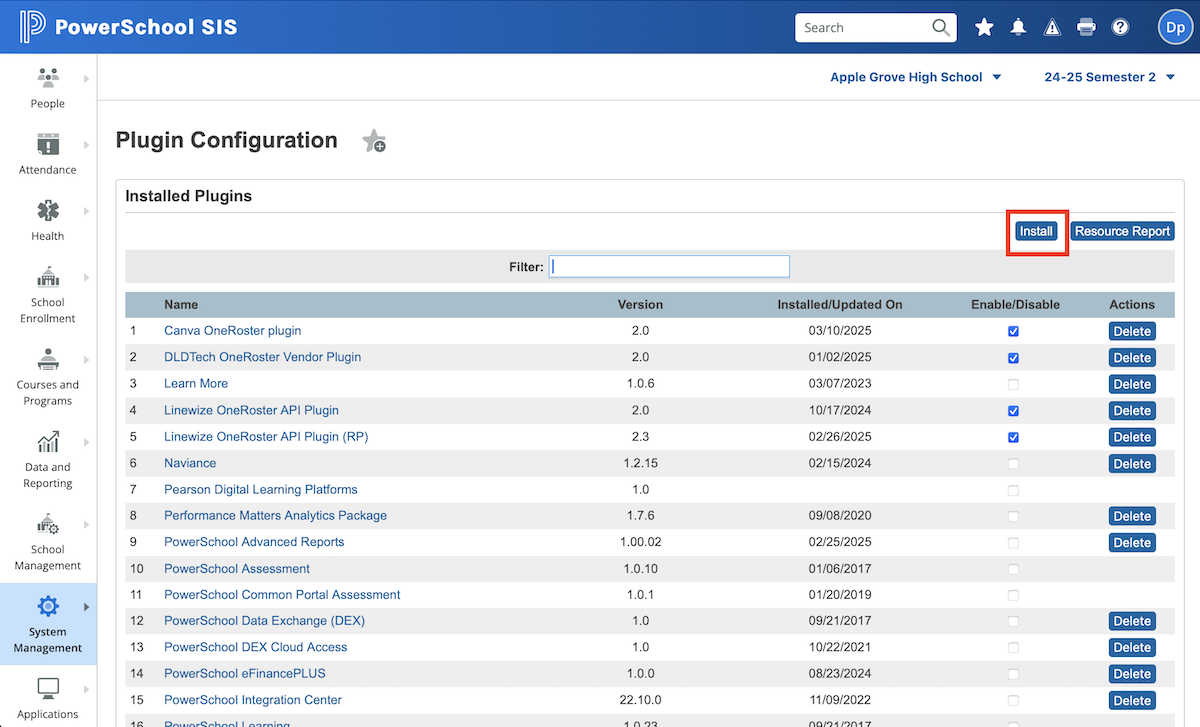
Task: Disable the Canva OneRoster plugin checkbox
Action: (x=1014, y=331)
